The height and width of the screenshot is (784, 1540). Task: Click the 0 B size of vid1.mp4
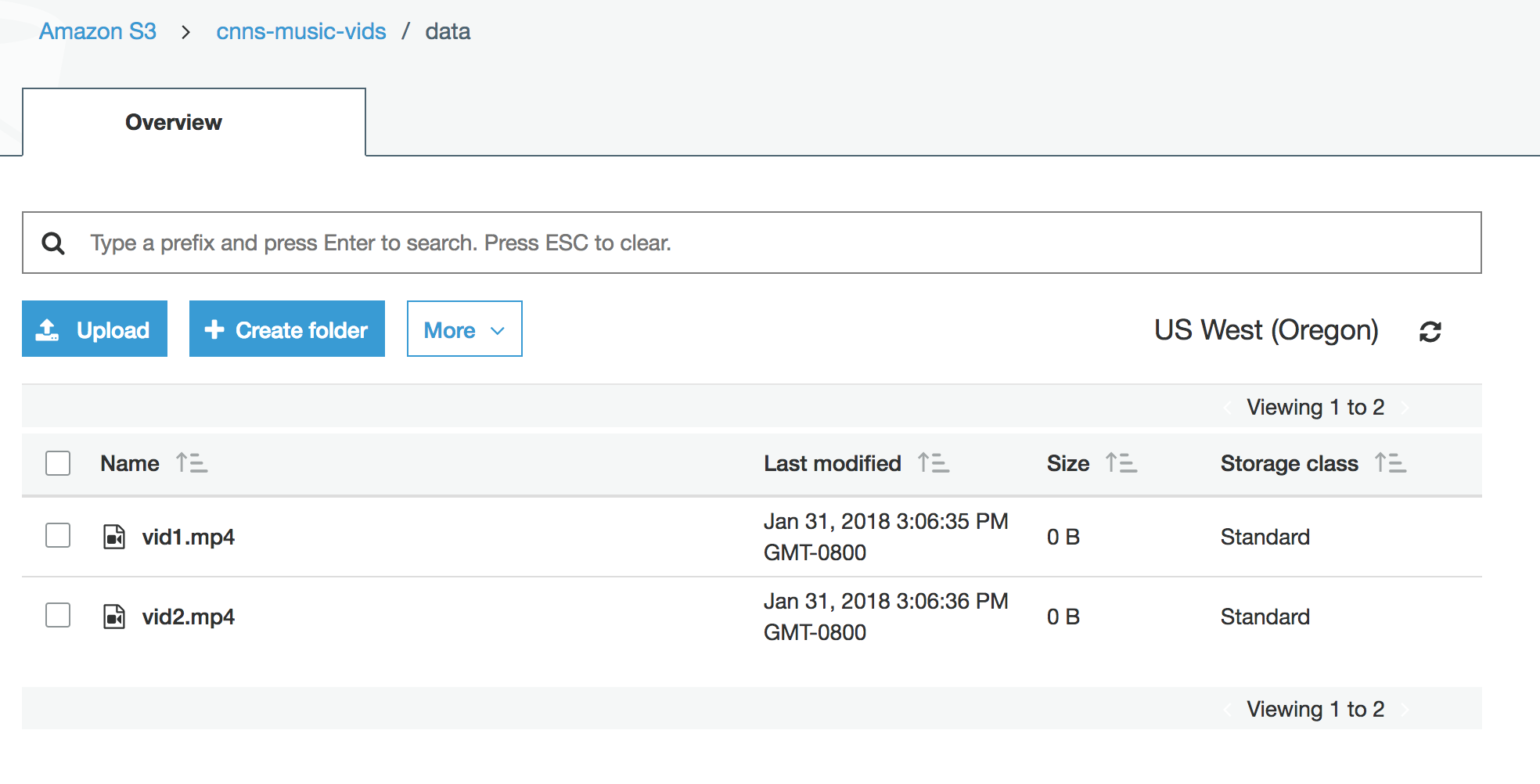point(1063,537)
